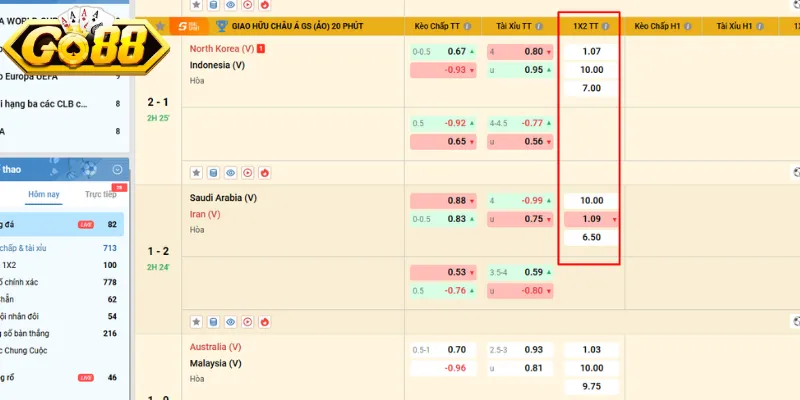Collapse the sports panel with the circle chevron
Screen dimensions: 800x400
118,170
